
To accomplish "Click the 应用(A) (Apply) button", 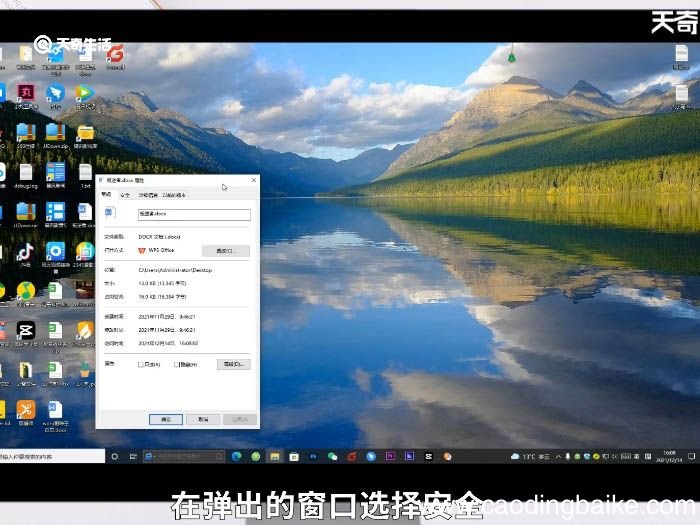I will pos(240,420).
